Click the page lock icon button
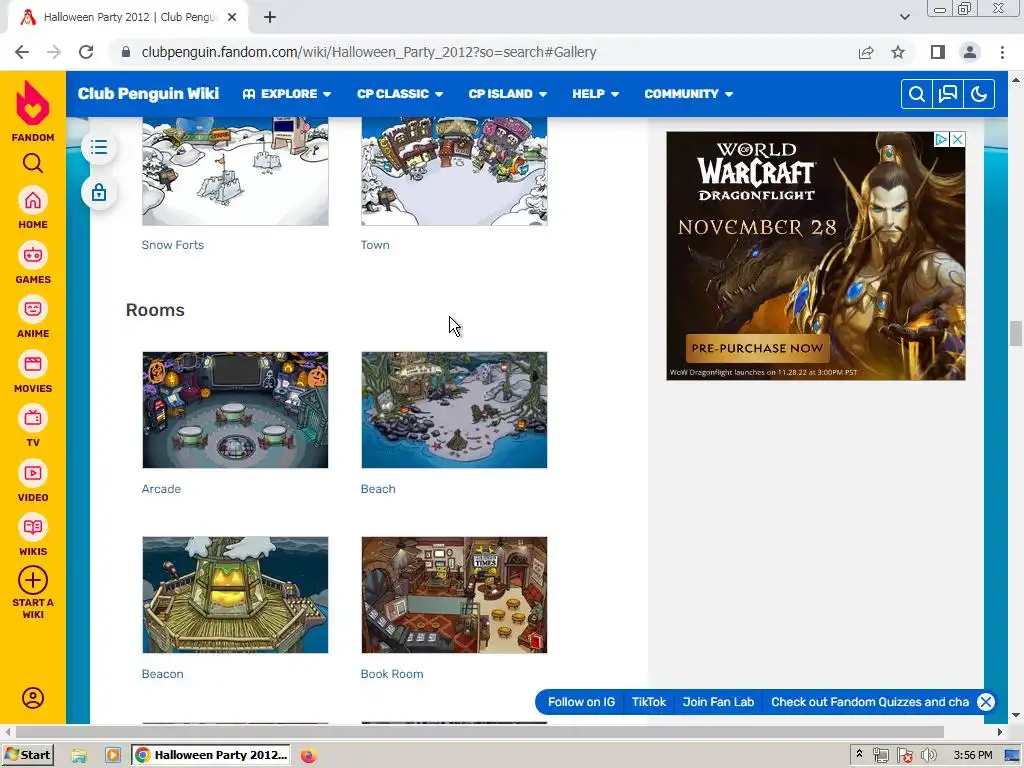Screen dimensions: 1024x768 99,193
